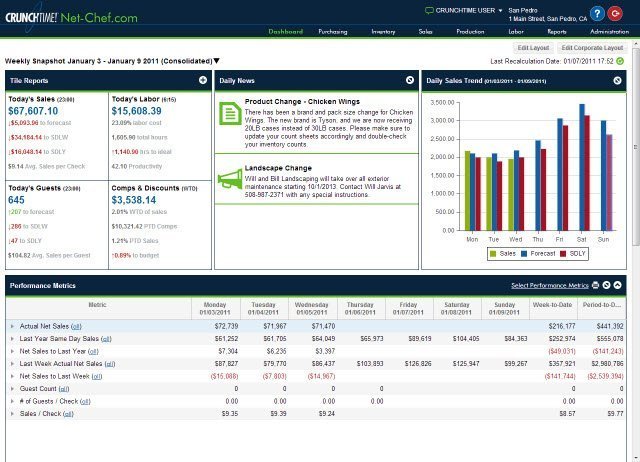This screenshot has height=462, width=640.
Task: Click the red SDLY legend swatch
Action: point(563,254)
